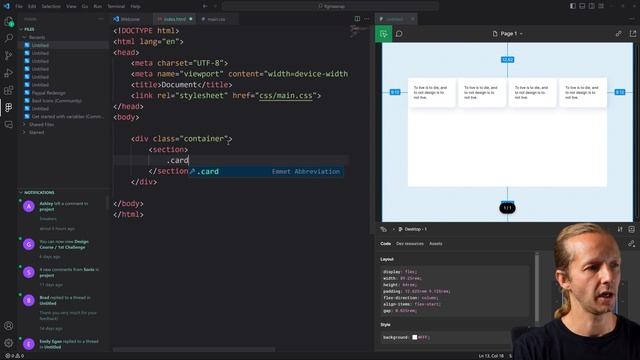Click the Inspect tool (green) in the Figma panel
Image resolution: width=640 pixels, height=360 pixels.
point(384,34)
